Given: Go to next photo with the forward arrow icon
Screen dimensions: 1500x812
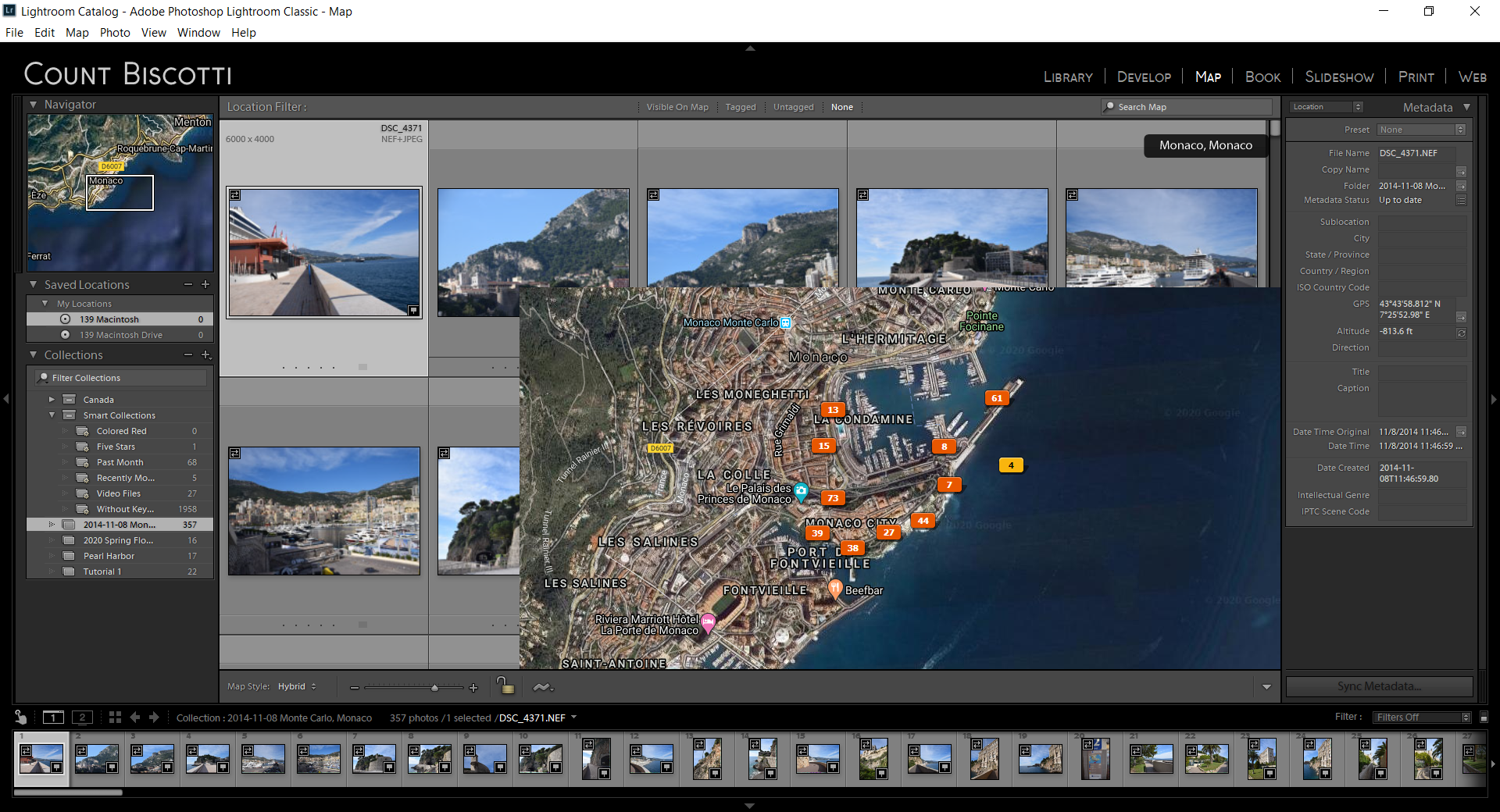Looking at the screenshot, I should (154, 718).
